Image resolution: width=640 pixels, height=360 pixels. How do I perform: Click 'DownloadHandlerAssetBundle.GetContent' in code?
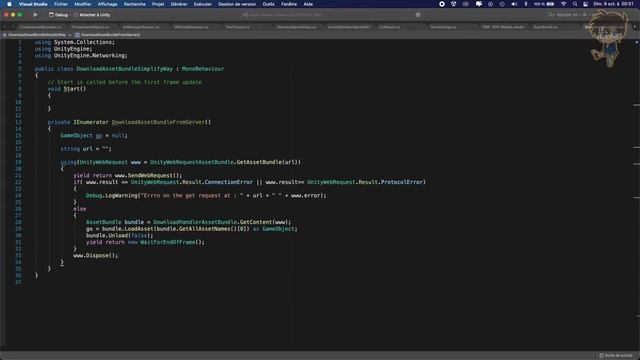click(213, 222)
